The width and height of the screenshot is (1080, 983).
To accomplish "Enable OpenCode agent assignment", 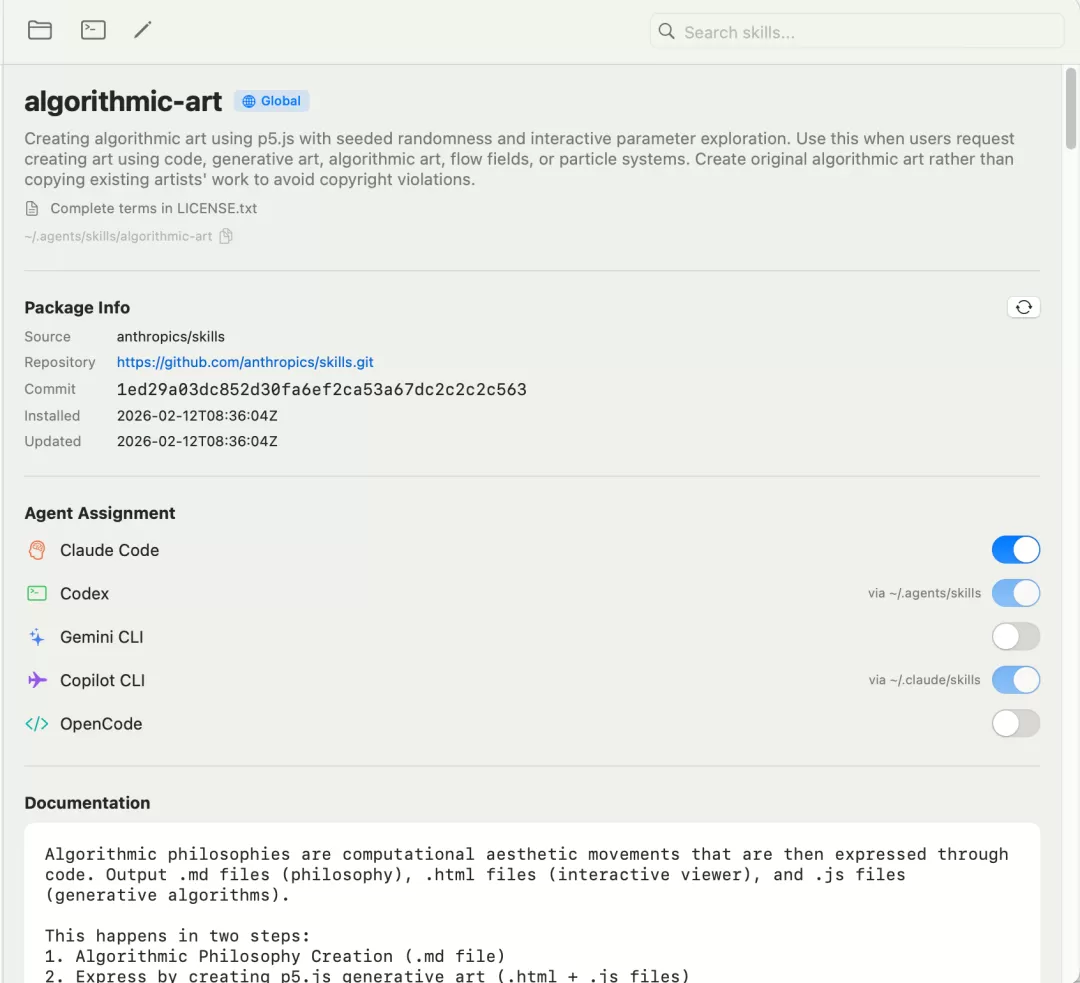I will pyautogui.click(x=1015, y=723).
